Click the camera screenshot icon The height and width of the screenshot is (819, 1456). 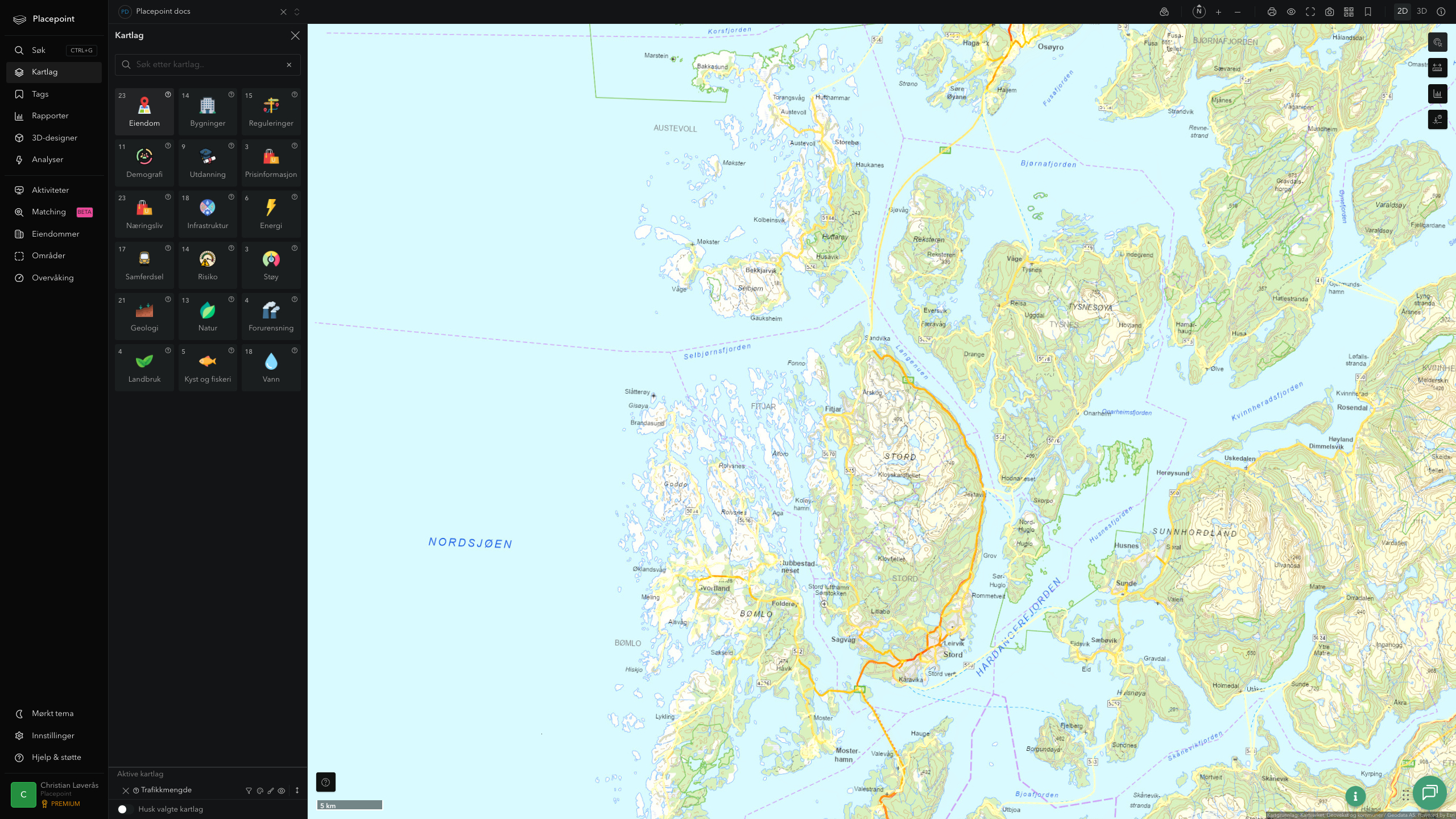click(1329, 11)
